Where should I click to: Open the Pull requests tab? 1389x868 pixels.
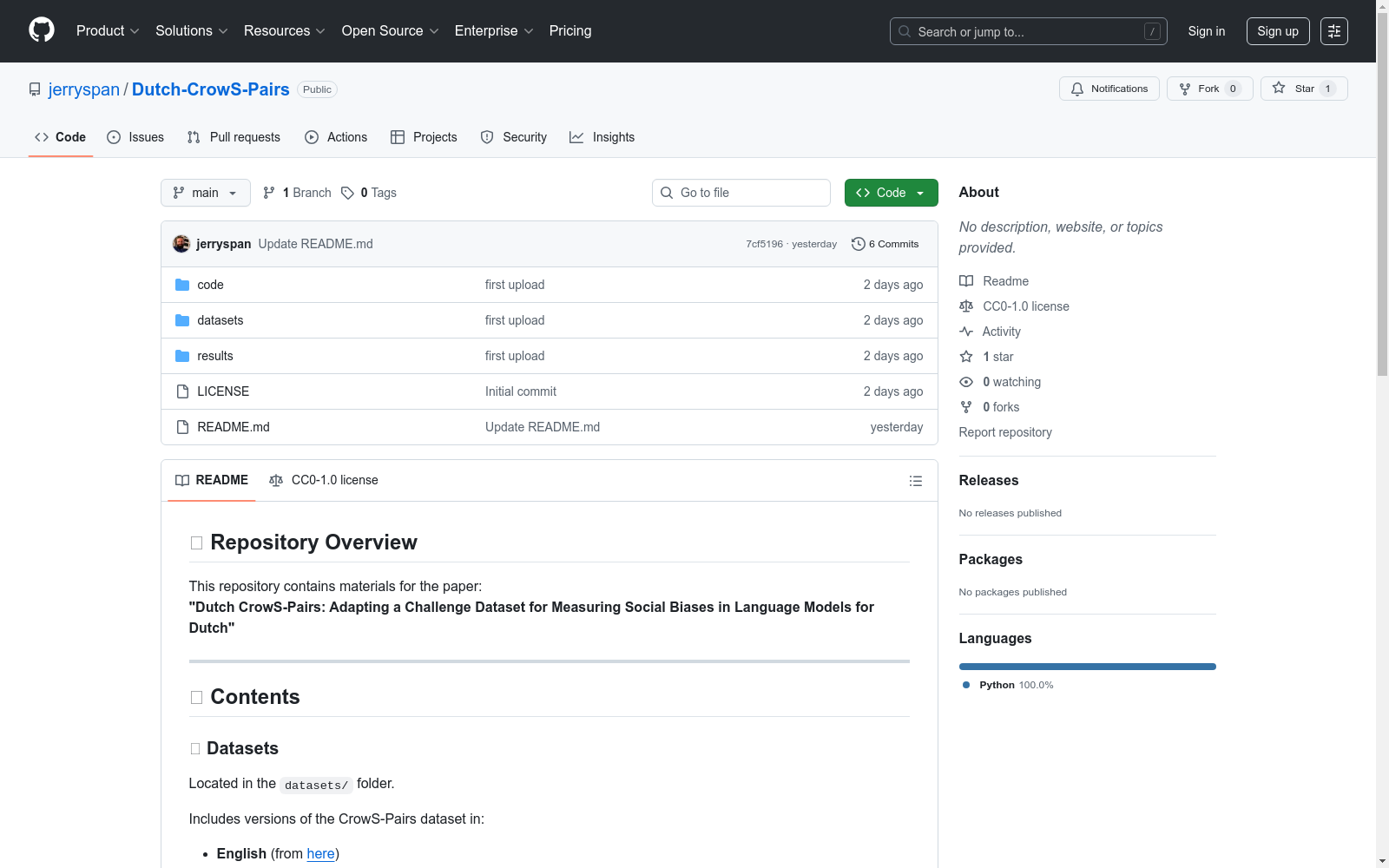234,137
